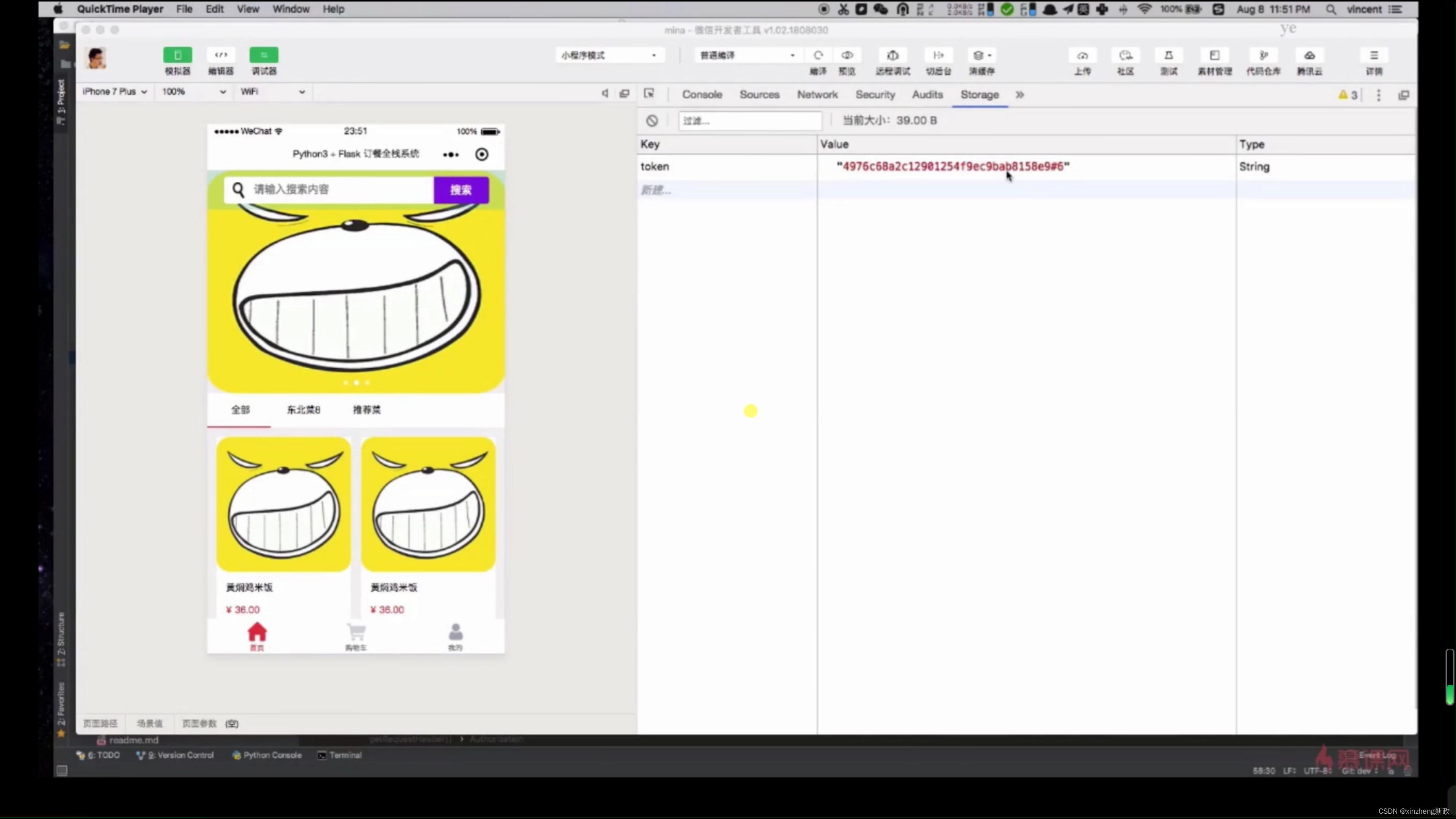Open the first 黄焖鸡米饭 product image
This screenshot has height=819, width=1456.
point(283,504)
